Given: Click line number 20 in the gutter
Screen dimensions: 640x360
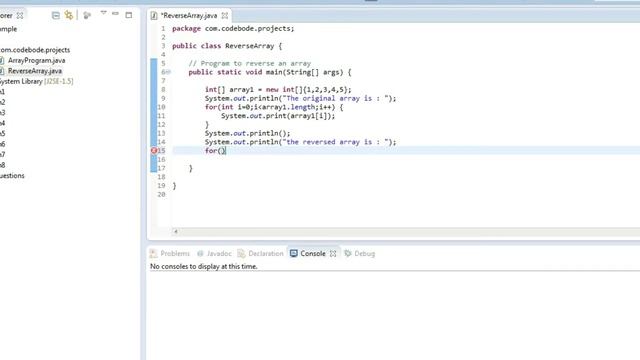Looking at the screenshot, I should [x=162, y=194].
